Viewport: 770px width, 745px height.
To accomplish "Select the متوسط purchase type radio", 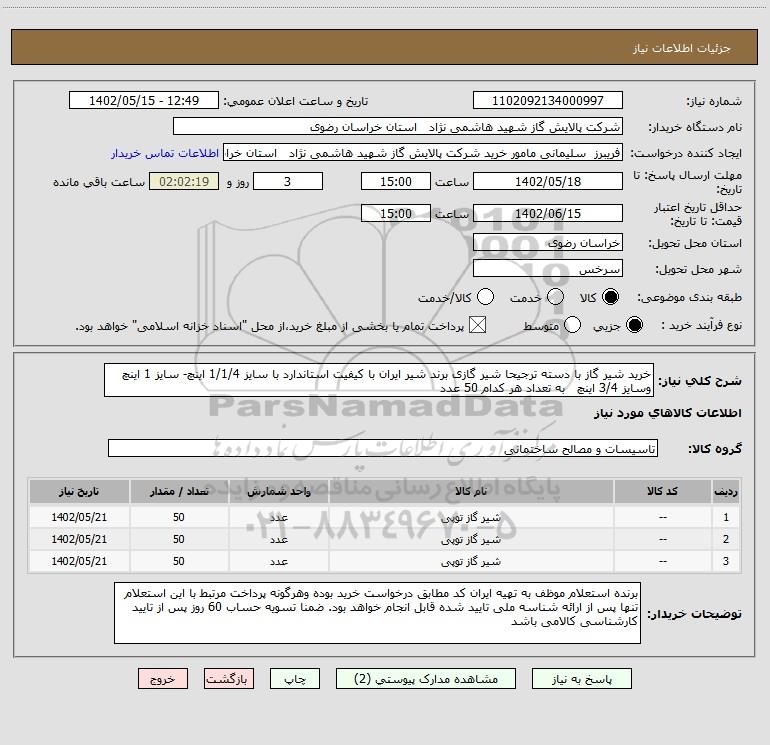I will click(x=572, y=325).
